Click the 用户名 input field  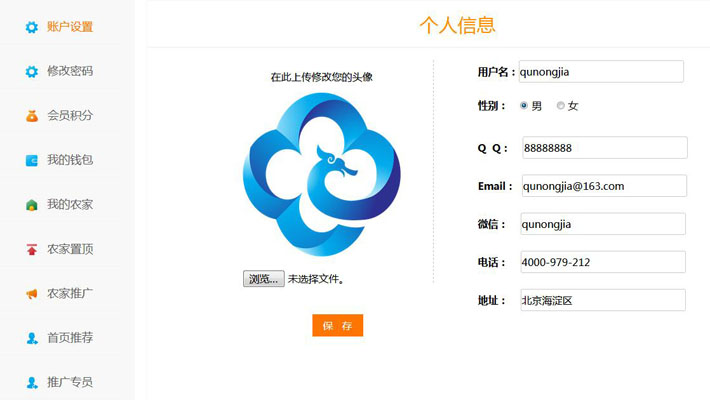(601, 72)
